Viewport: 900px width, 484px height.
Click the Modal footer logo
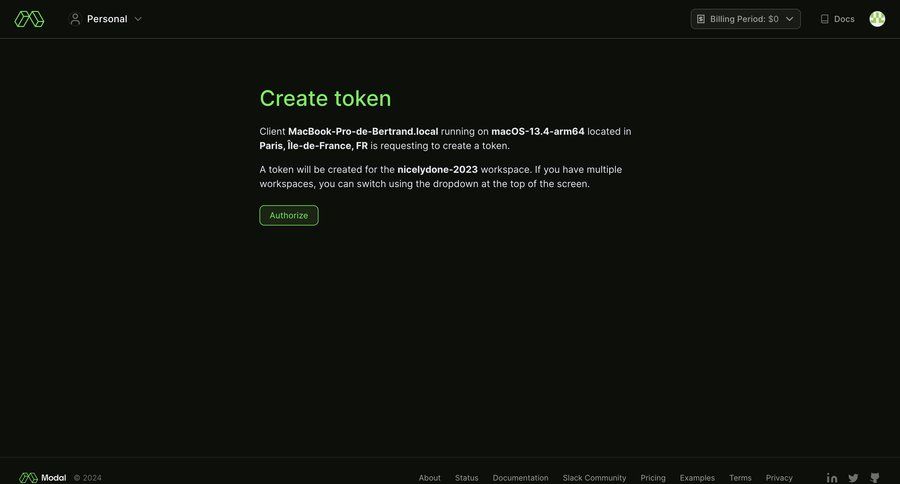(42, 478)
